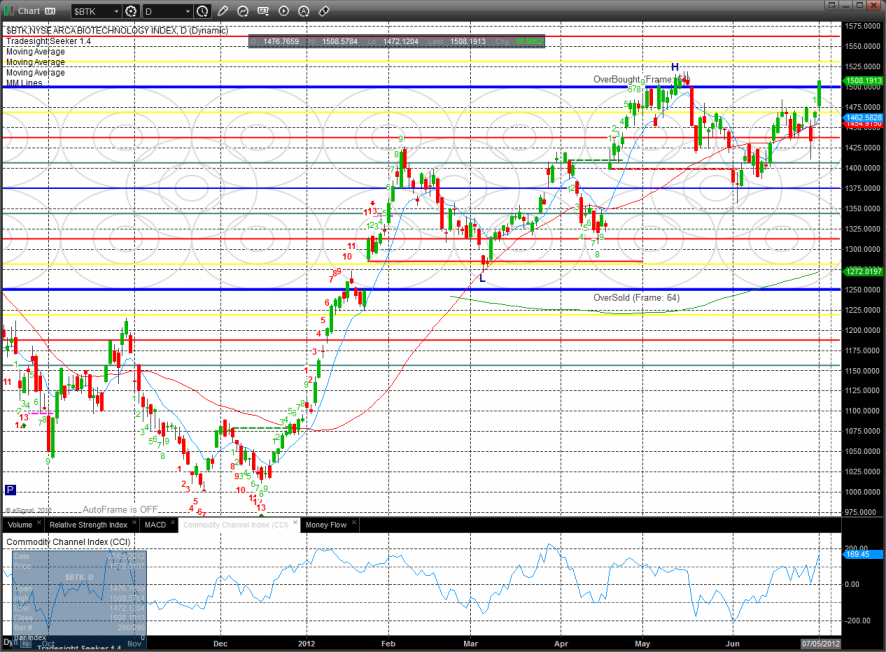Click the clock icon beside interval box
This screenshot has height=652, width=886.
coord(204,11)
